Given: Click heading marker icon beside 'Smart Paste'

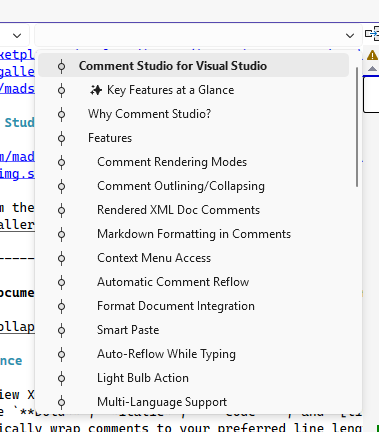Looking at the screenshot, I should coord(61,330).
